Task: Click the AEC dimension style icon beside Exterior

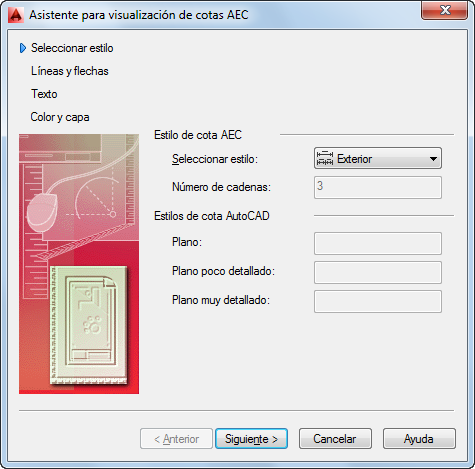Action: (325, 158)
